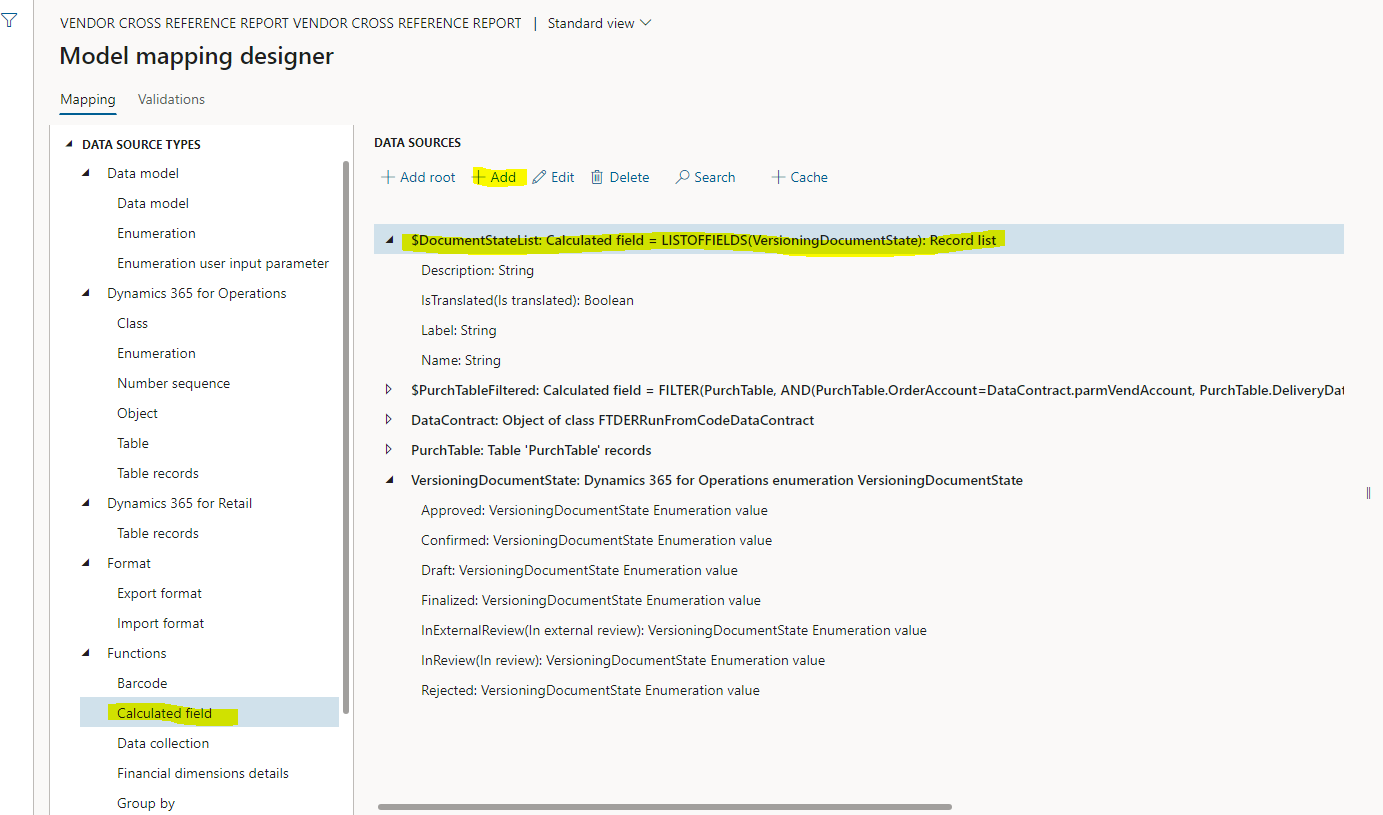Switch to the Mapping tab

coord(87,99)
